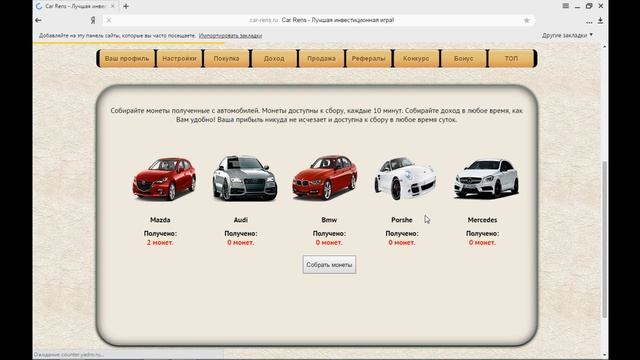Click the 'Mazda' car name label
The image size is (640, 360).
click(x=160, y=220)
